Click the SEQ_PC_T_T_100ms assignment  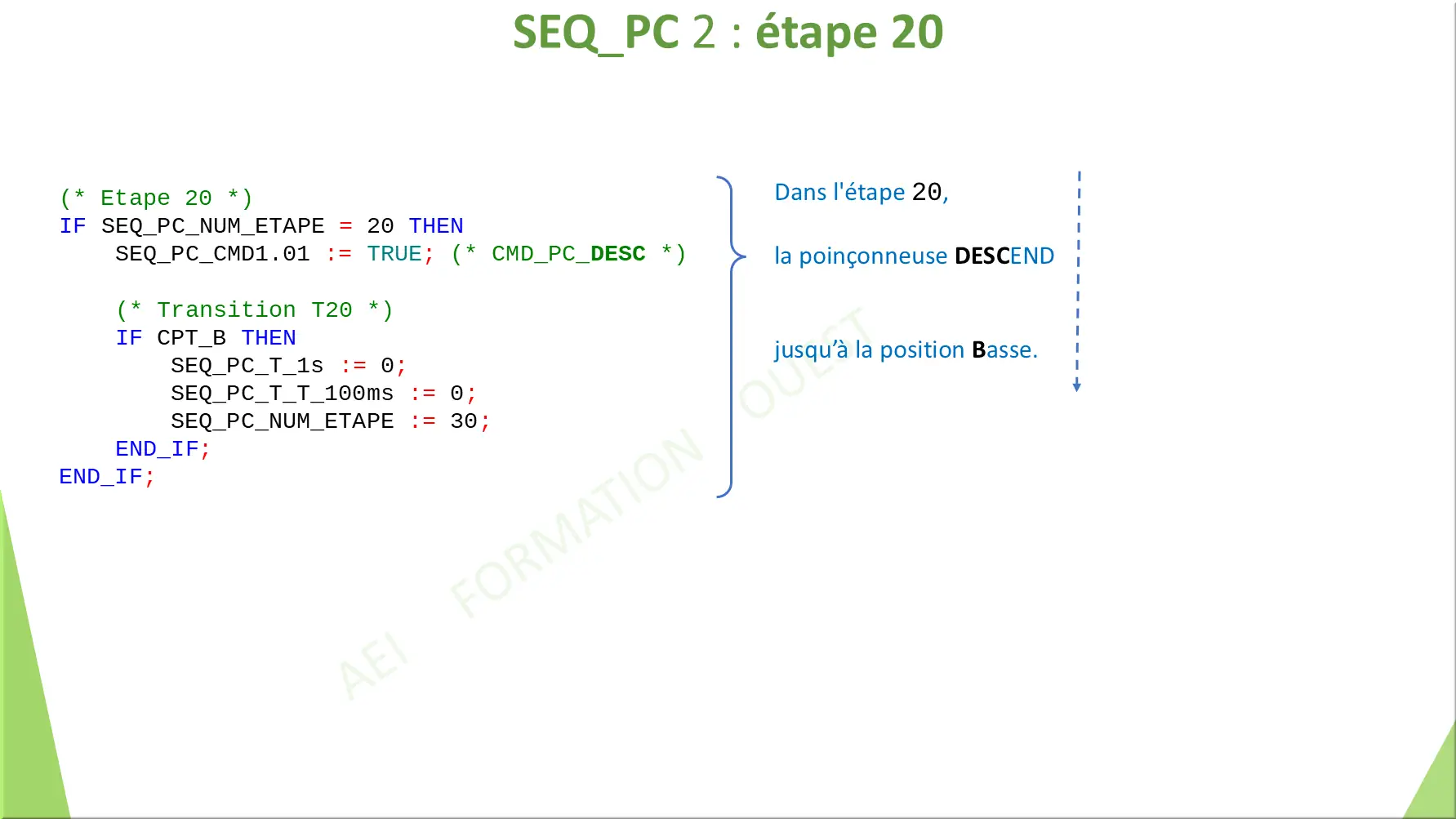322,393
